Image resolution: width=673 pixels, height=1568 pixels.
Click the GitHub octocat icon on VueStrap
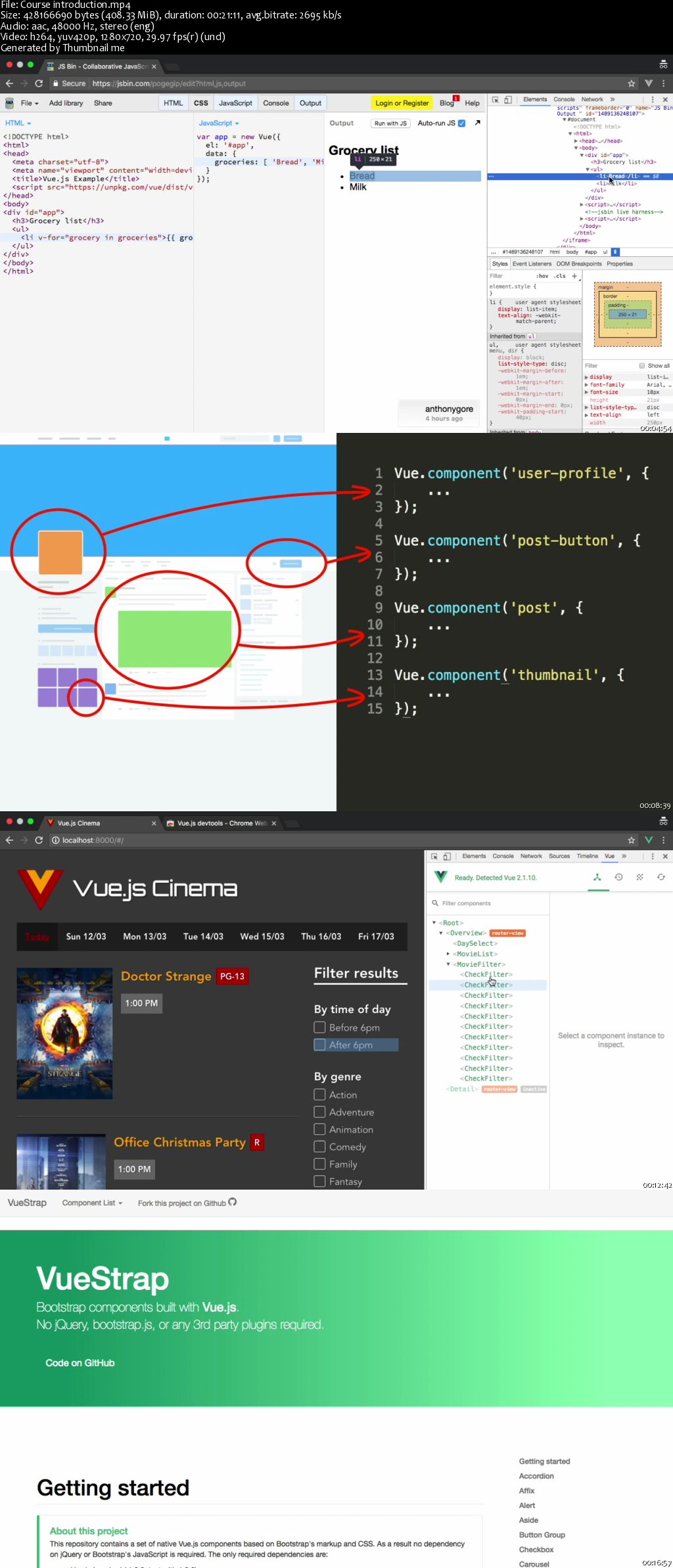tap(232, 1202)
